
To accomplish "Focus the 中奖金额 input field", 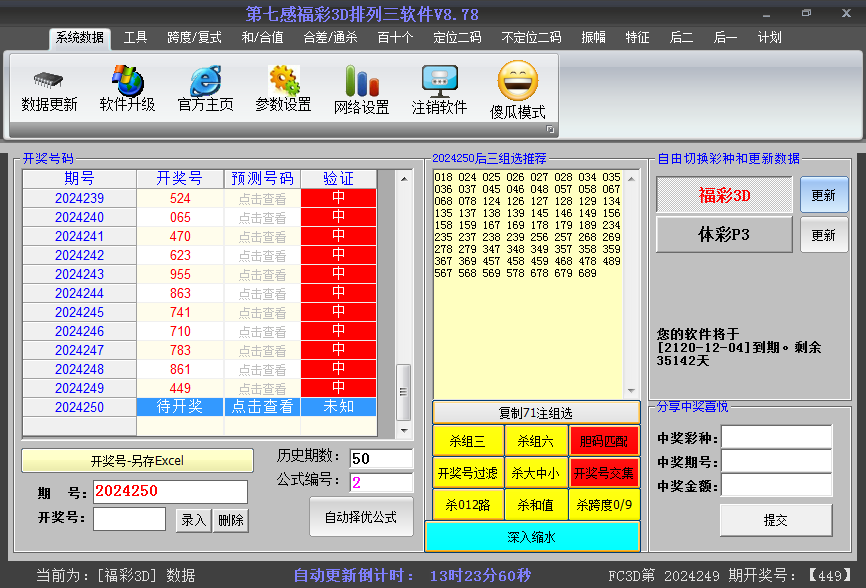I will pyautogui.click(x=777, y=485).
